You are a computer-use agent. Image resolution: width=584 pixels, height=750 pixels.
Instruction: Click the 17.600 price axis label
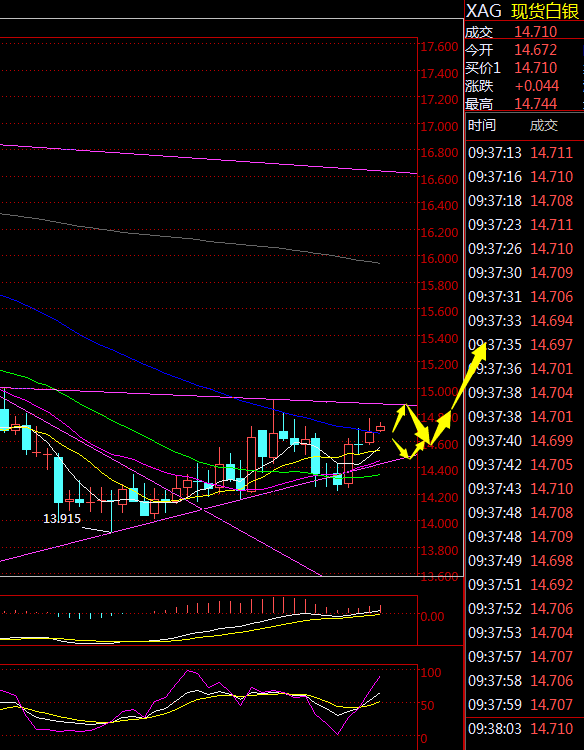point(439,47)
